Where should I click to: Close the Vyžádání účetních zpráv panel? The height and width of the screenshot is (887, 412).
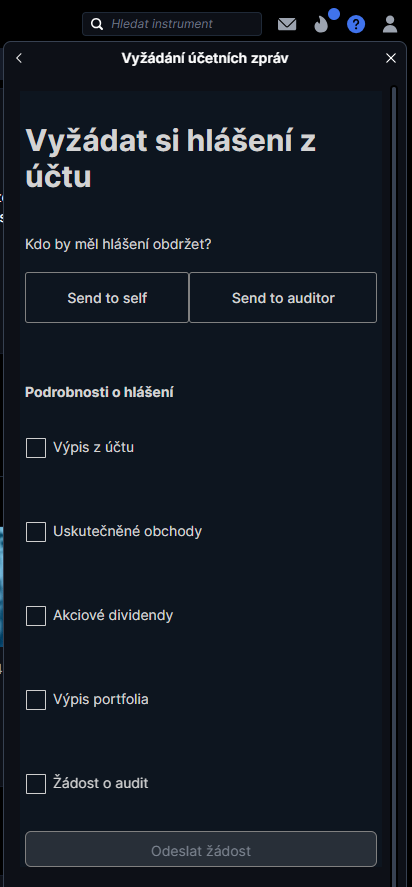click(390, 58)
